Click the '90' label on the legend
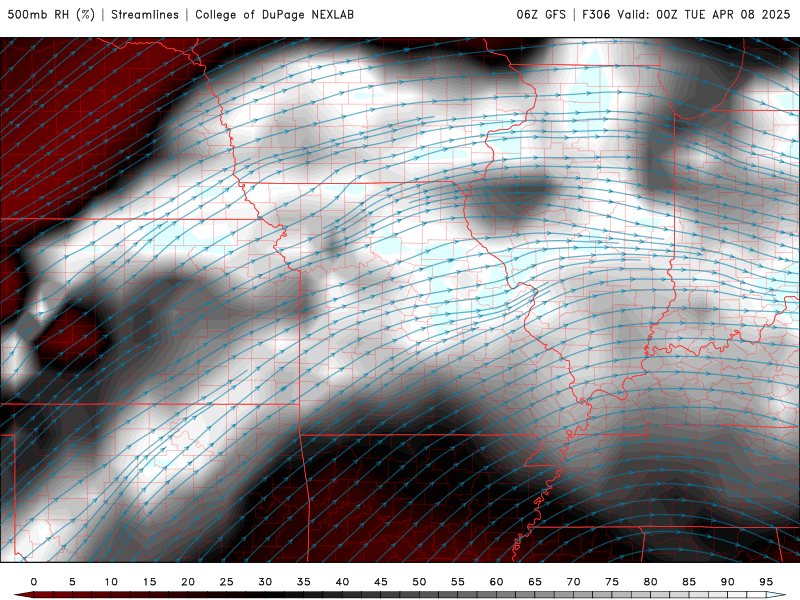 pos(728,582)
